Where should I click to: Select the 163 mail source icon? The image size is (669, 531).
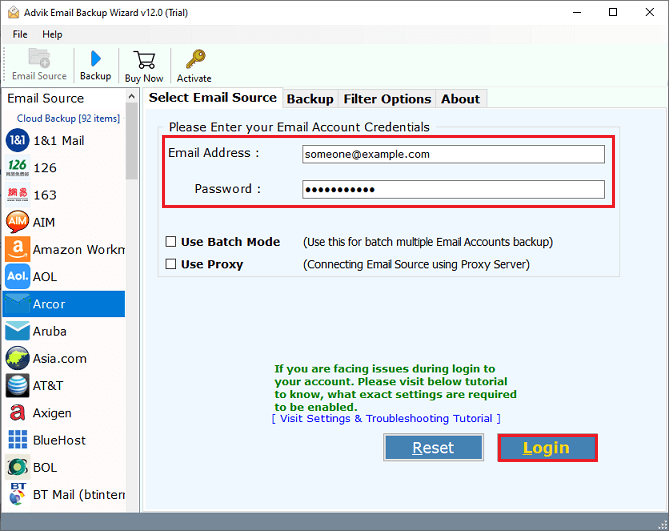17,195
